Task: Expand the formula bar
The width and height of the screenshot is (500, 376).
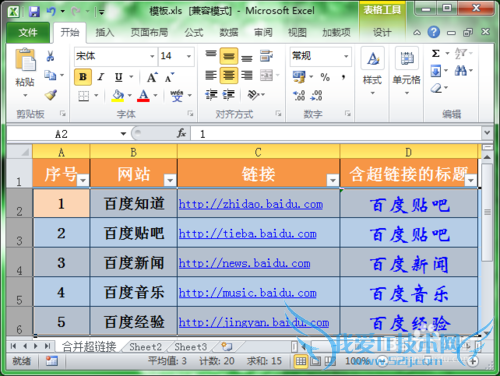Action: 487,133
